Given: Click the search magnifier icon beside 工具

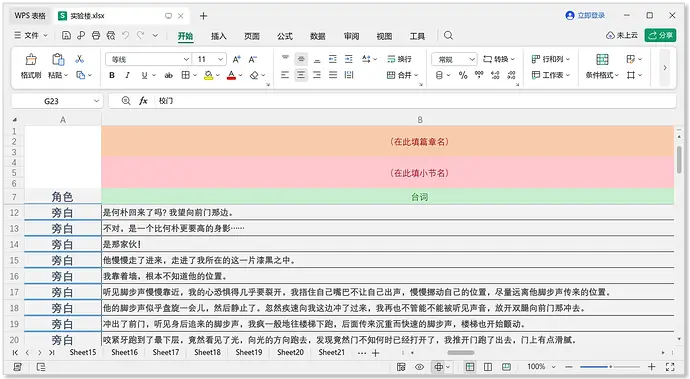Looking at the screenshot, I should pos(448,36).
